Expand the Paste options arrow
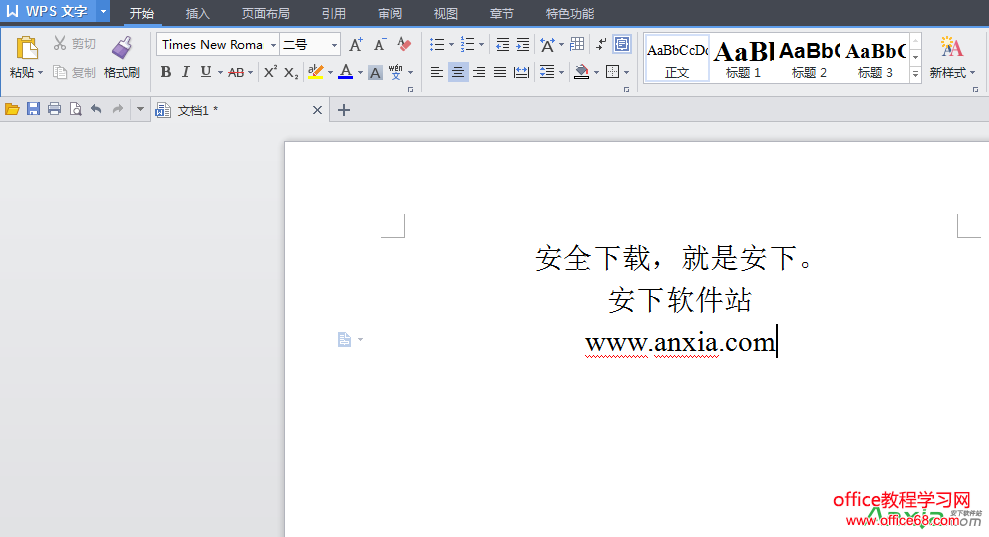Viewport: 989px width, 537px height. [x=41, y=73]
